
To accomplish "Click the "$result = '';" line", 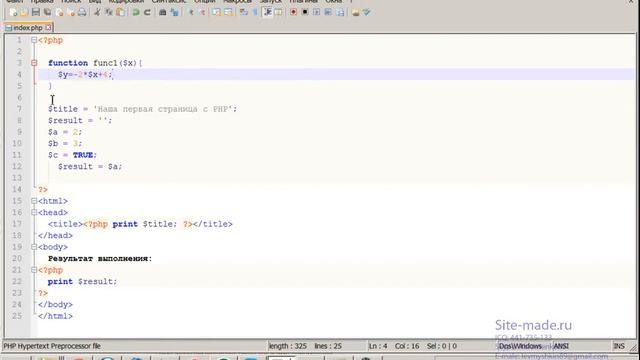I will tap(80, 120).
